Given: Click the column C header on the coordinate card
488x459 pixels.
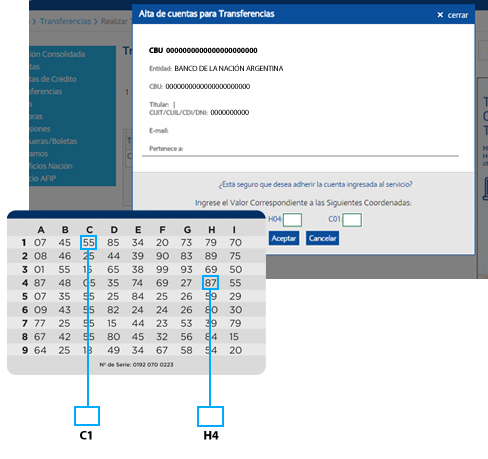Looking at the screenshot, I should [x=89, y=230].
